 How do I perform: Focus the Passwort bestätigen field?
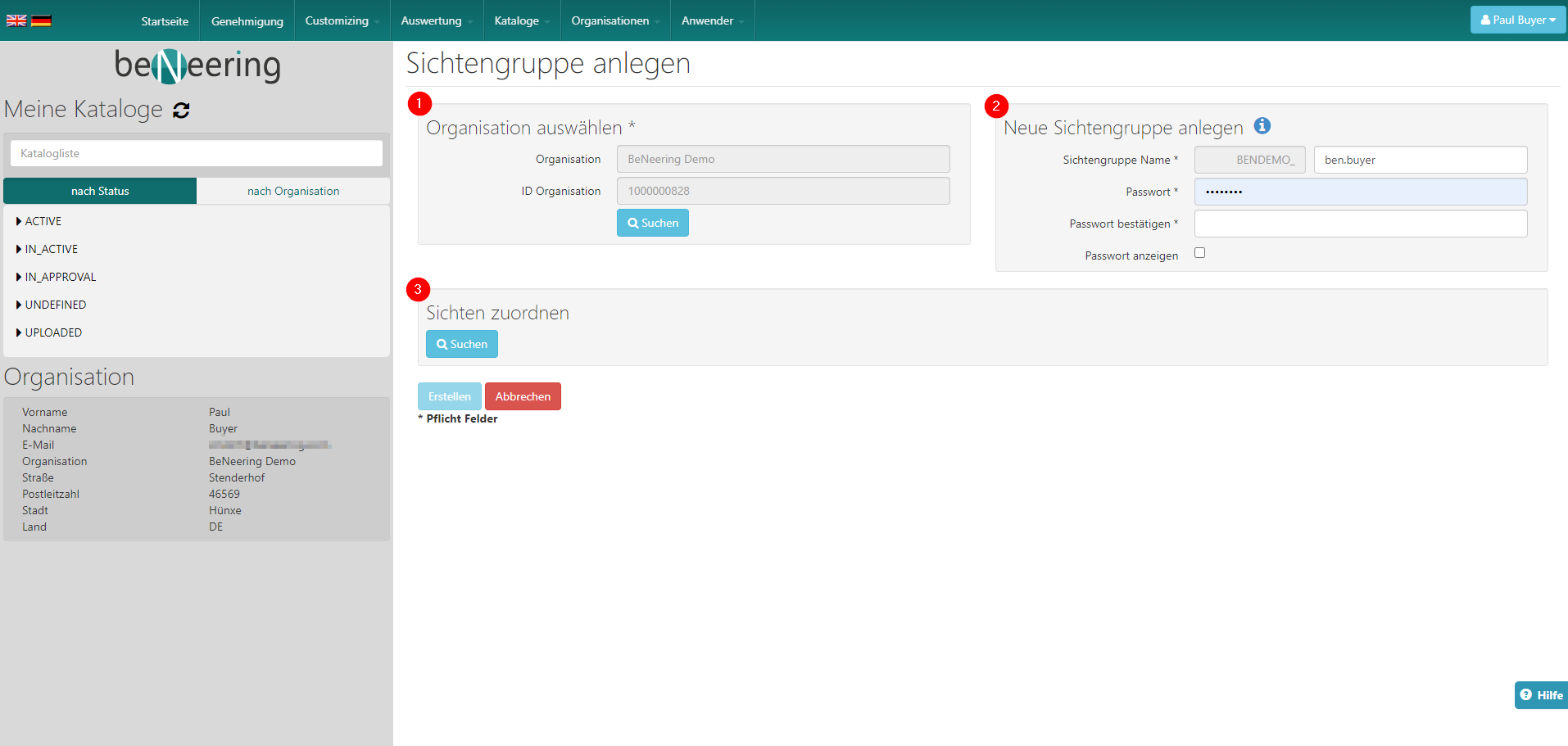[x=1360, y=224]
